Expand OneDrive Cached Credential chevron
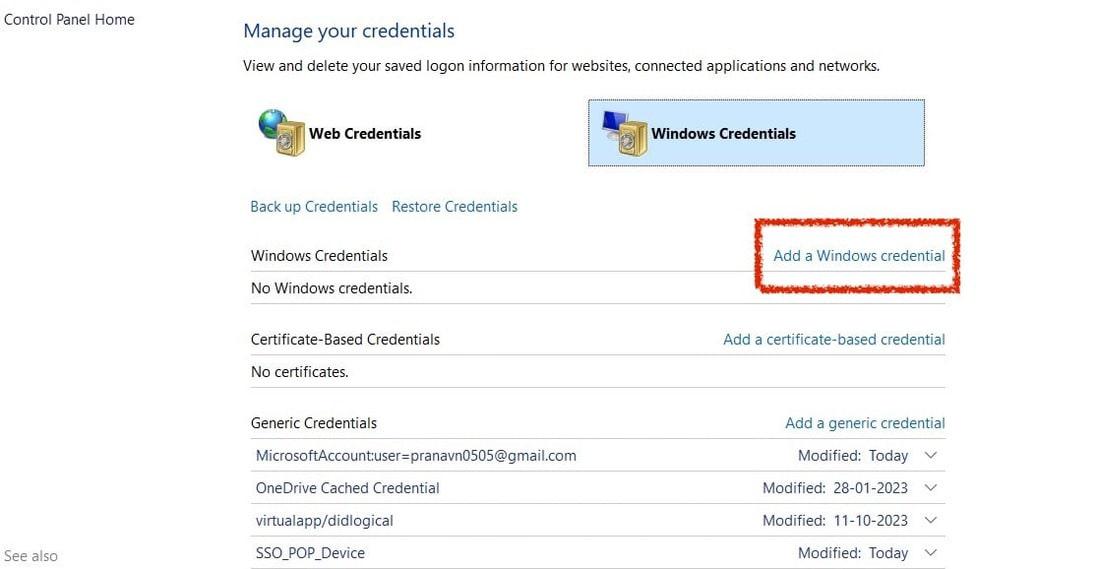1099x569 pixels. point(931,488)
